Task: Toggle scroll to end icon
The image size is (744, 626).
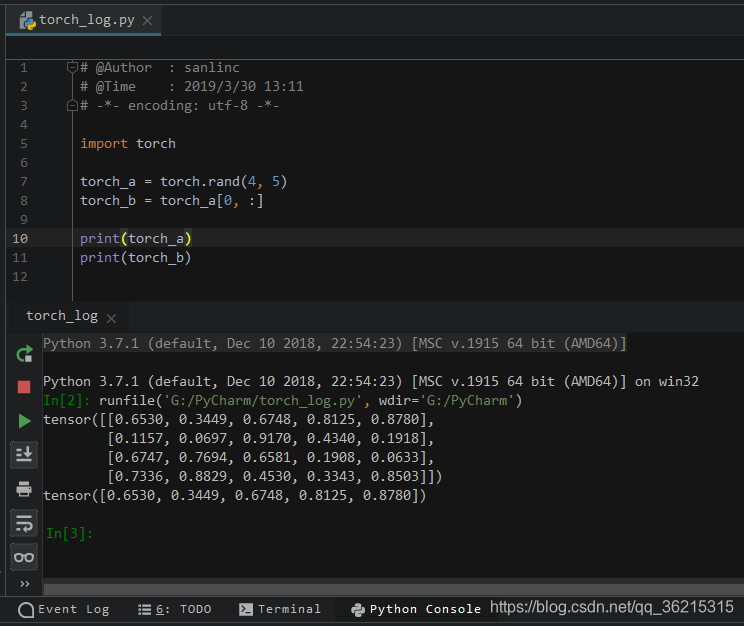Action: [x=24, y=455]
